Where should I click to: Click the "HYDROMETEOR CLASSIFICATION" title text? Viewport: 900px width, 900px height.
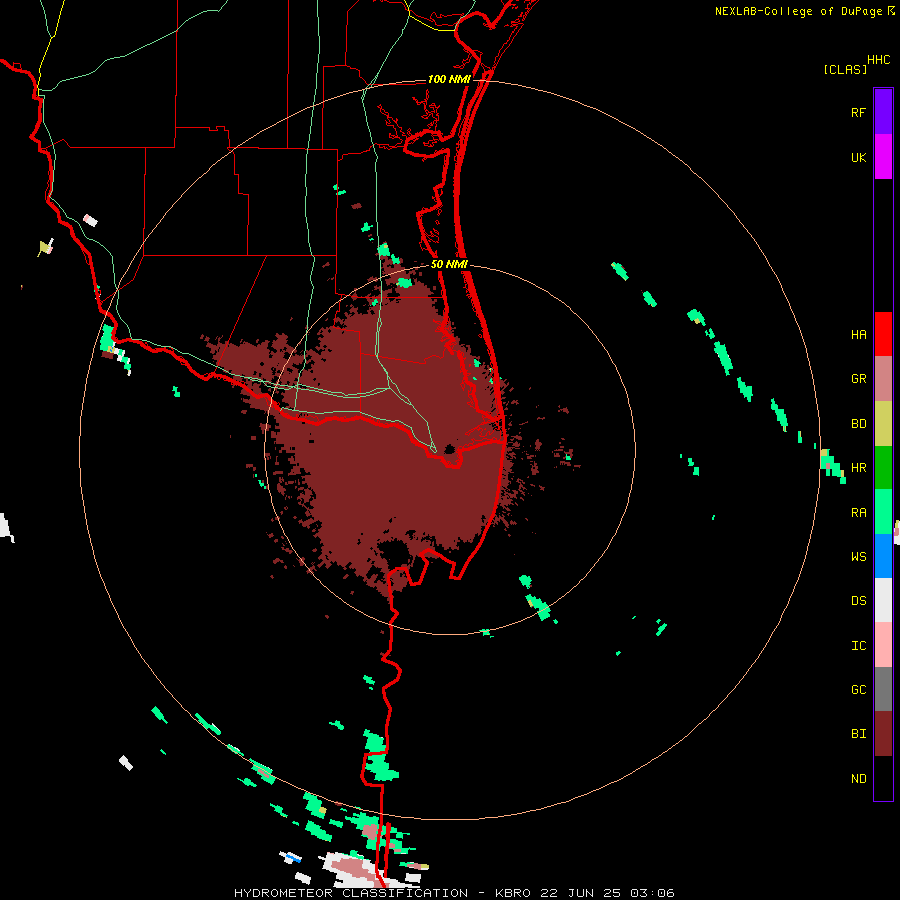click(351, 893)
